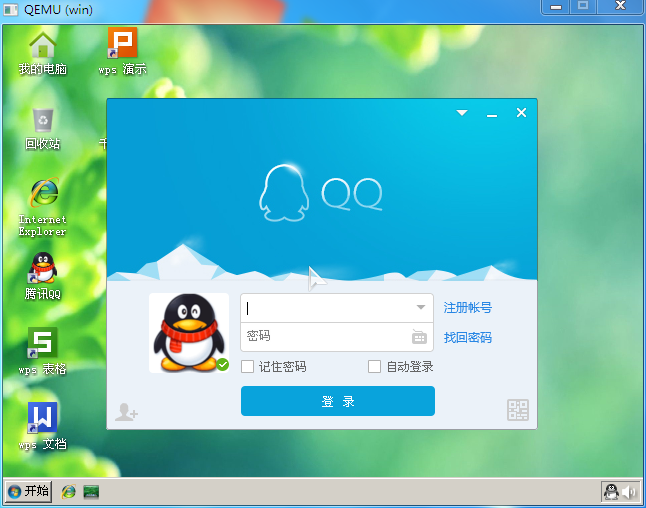This screenshot has width=646, height=508.
Task: Close the QQ login window
Action: 521,112
